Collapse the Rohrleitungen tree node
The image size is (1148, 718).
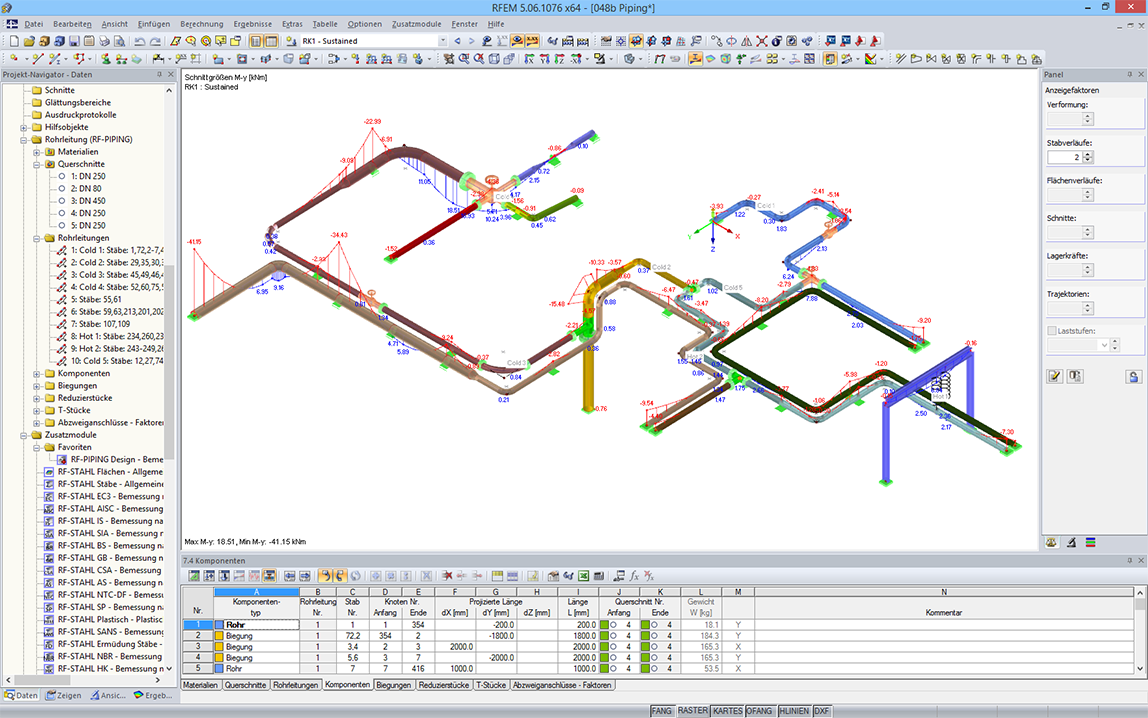click(x=37, y=239)
